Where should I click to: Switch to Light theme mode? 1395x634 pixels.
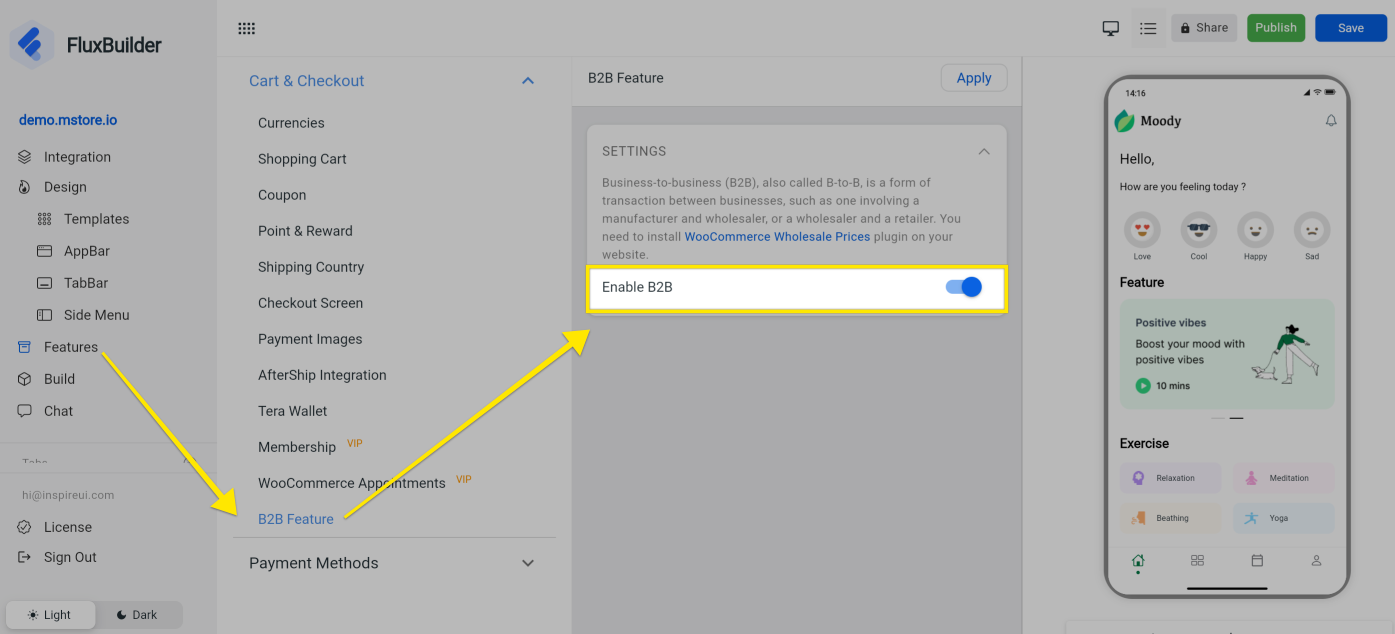[x=50, y=615]
